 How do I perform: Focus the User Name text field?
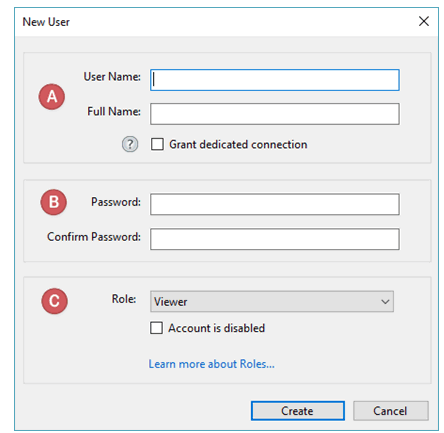(x=275, y=80)
